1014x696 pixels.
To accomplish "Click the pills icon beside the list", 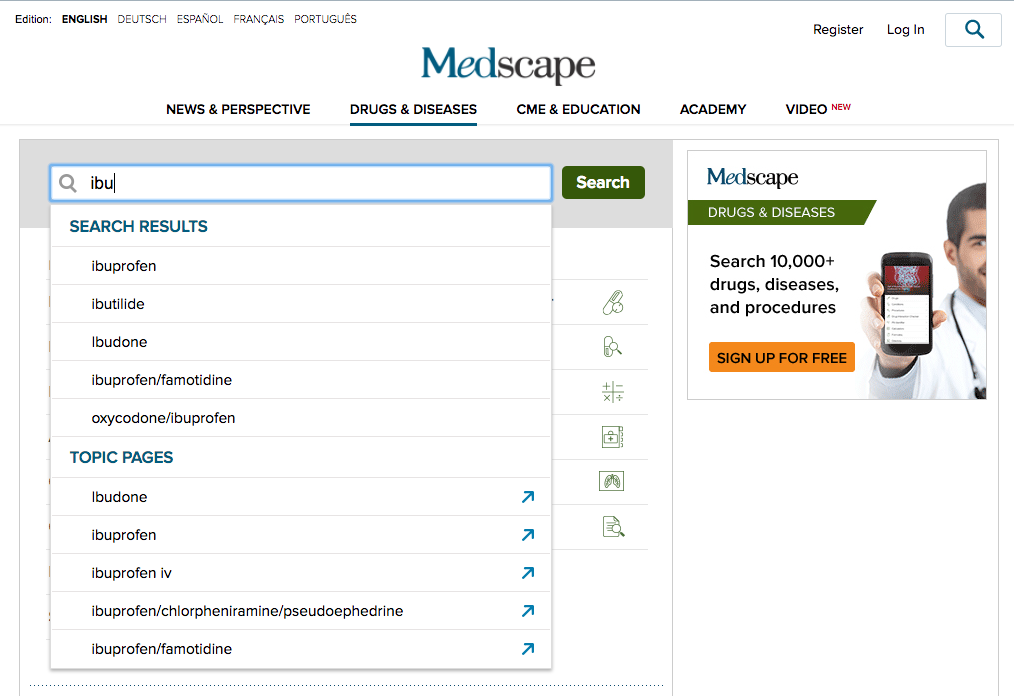I will pyautogui.click(x=612, y=302).
